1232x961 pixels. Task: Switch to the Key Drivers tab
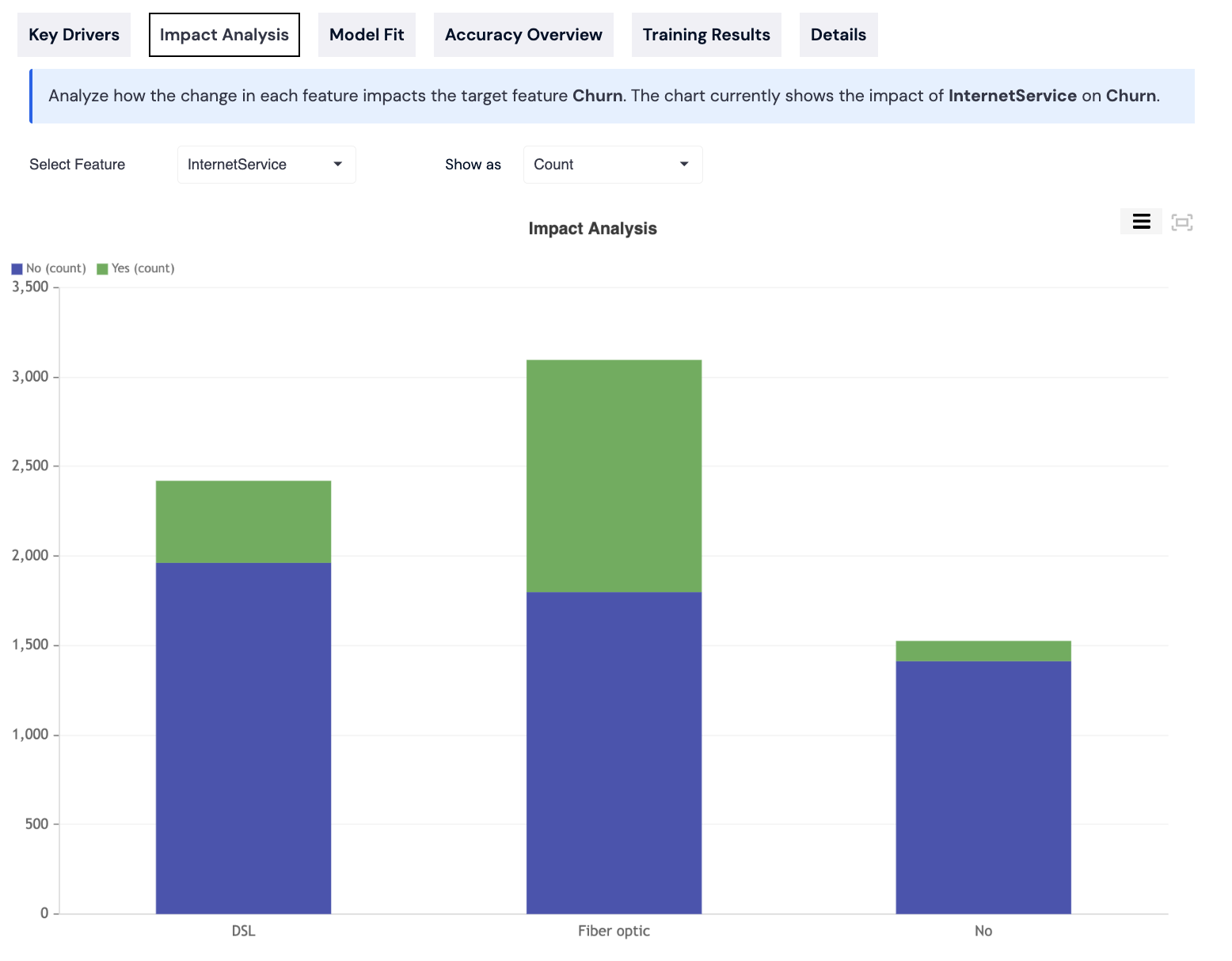coord(74,35)
